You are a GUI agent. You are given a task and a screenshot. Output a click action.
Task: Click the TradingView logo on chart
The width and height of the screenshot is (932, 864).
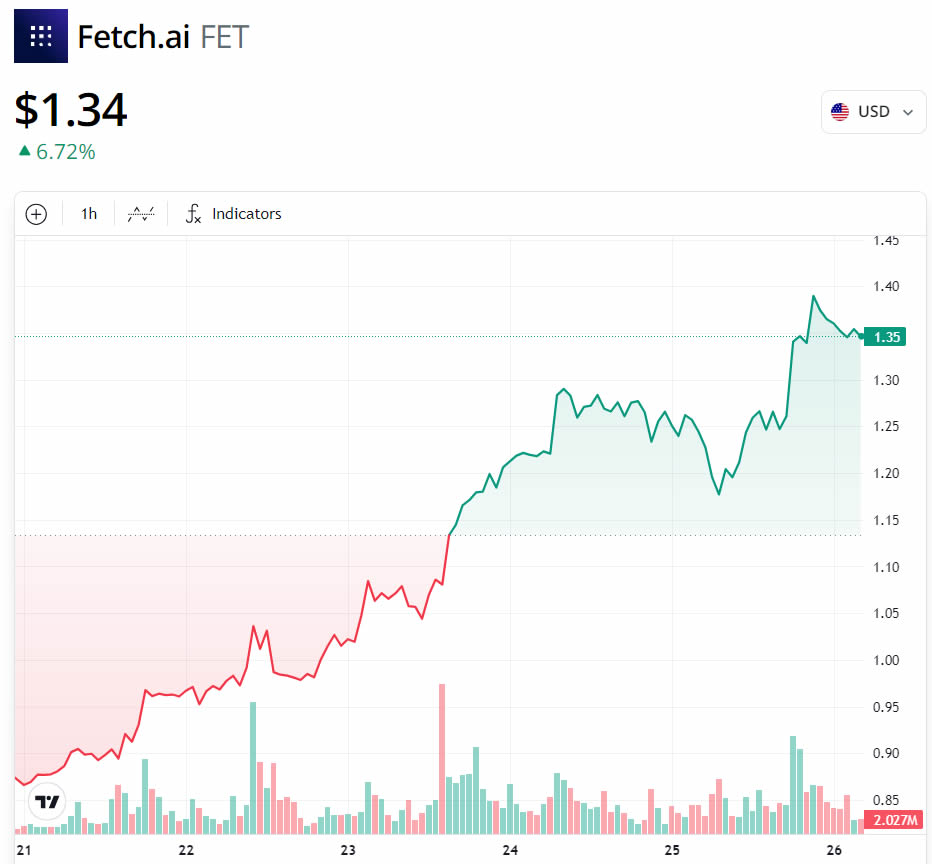click(47, 801)
